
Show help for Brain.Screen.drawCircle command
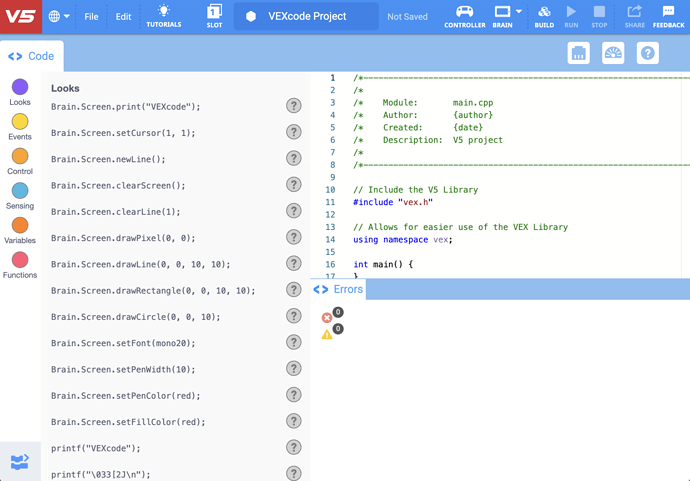[x=294, y=316]
